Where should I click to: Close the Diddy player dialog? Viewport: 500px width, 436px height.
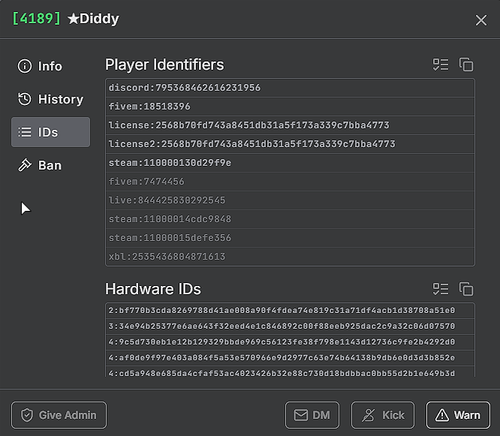[481, 20]
